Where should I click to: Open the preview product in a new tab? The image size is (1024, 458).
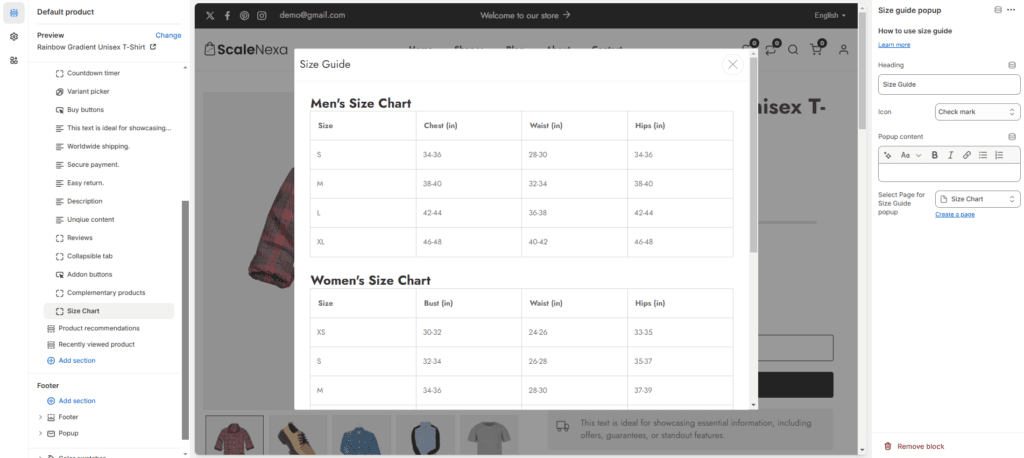point(153,47)
